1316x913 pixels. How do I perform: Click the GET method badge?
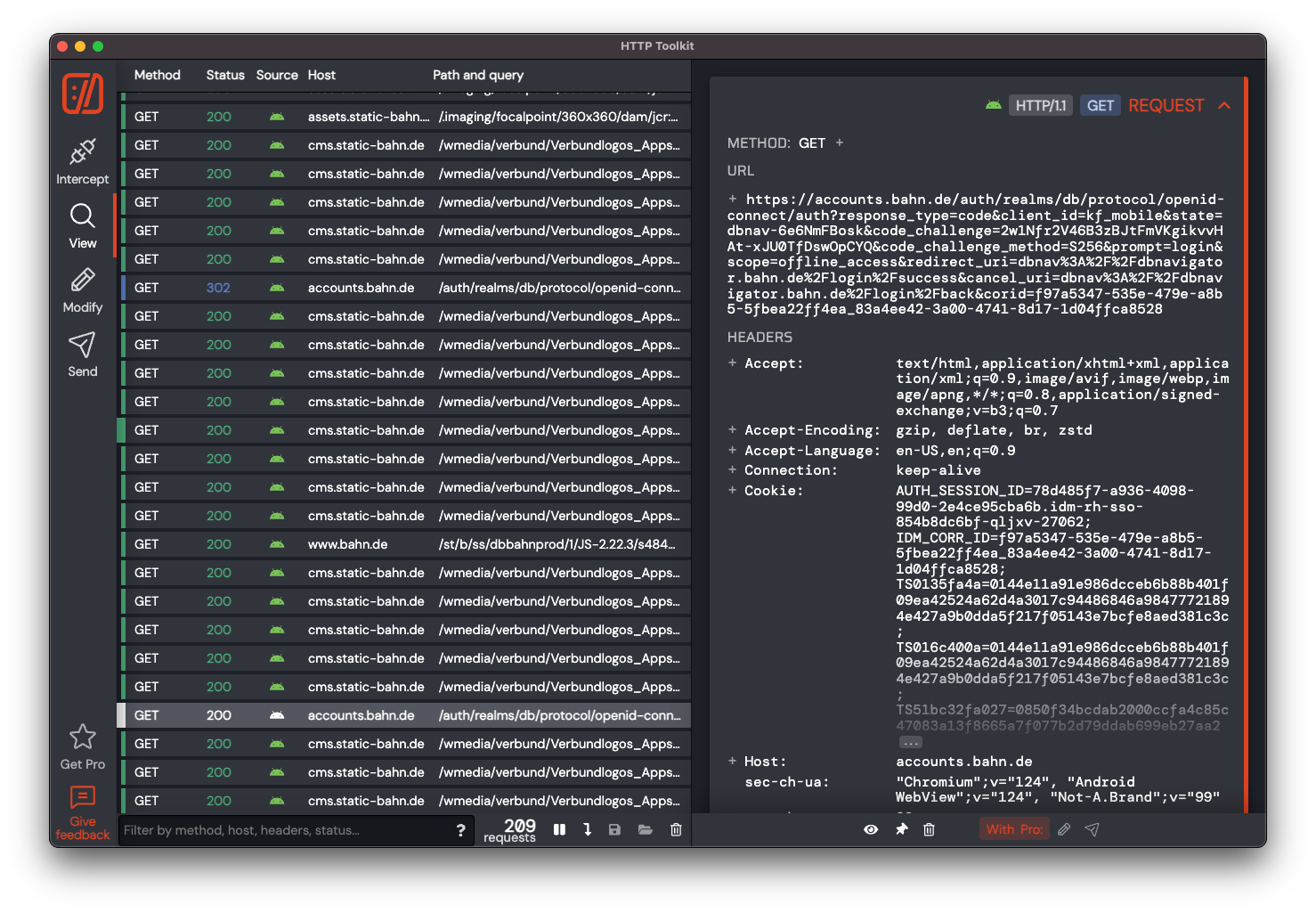(1101, 105)
